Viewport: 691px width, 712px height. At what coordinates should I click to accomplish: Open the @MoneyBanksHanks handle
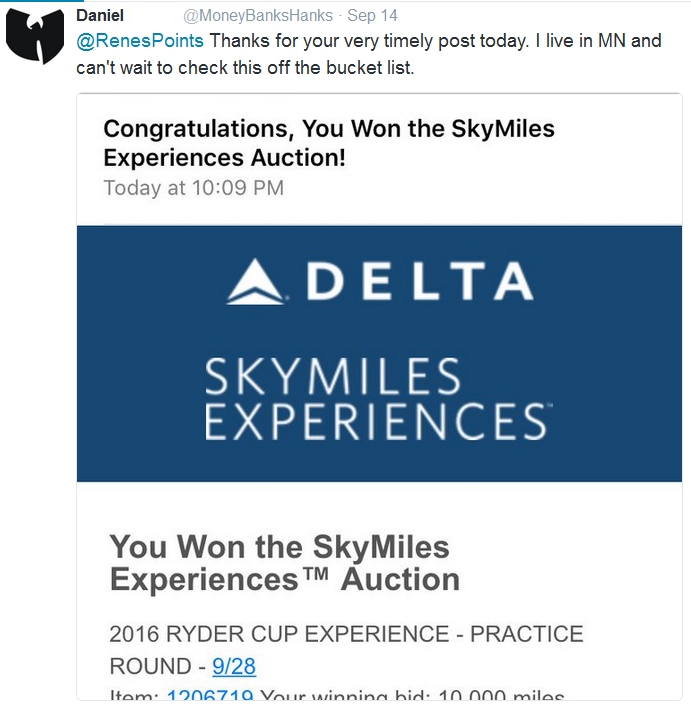coord(257,16)
